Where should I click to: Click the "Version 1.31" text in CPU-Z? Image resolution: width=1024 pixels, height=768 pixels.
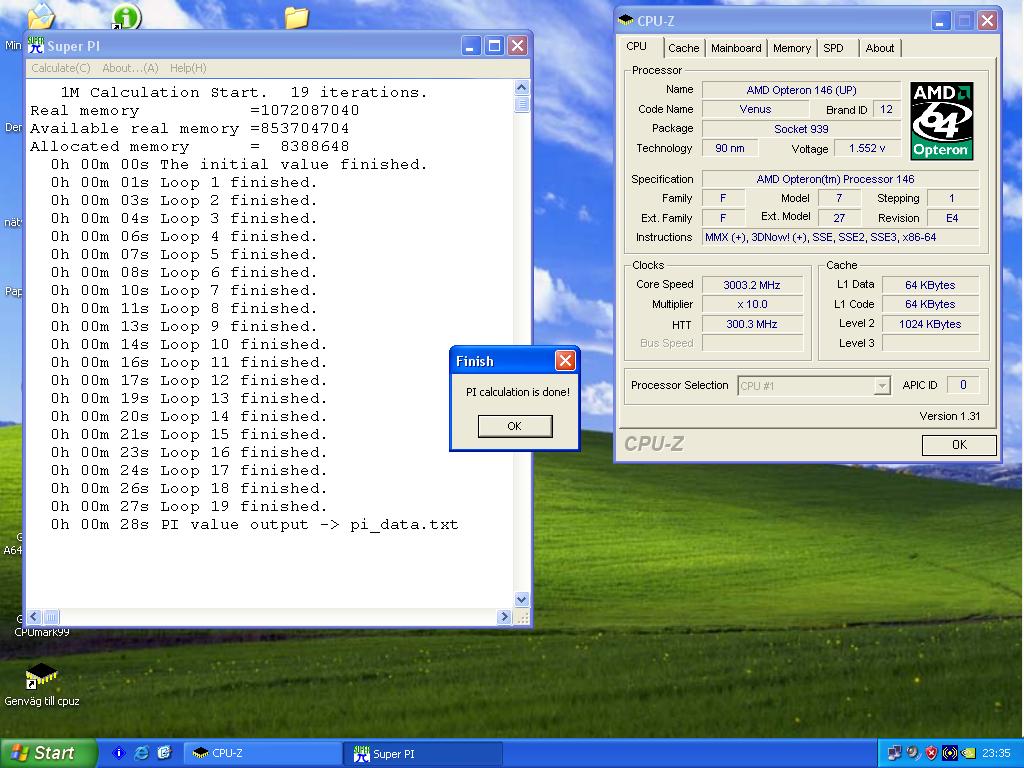pyautogui.click(x=950, y=416)
